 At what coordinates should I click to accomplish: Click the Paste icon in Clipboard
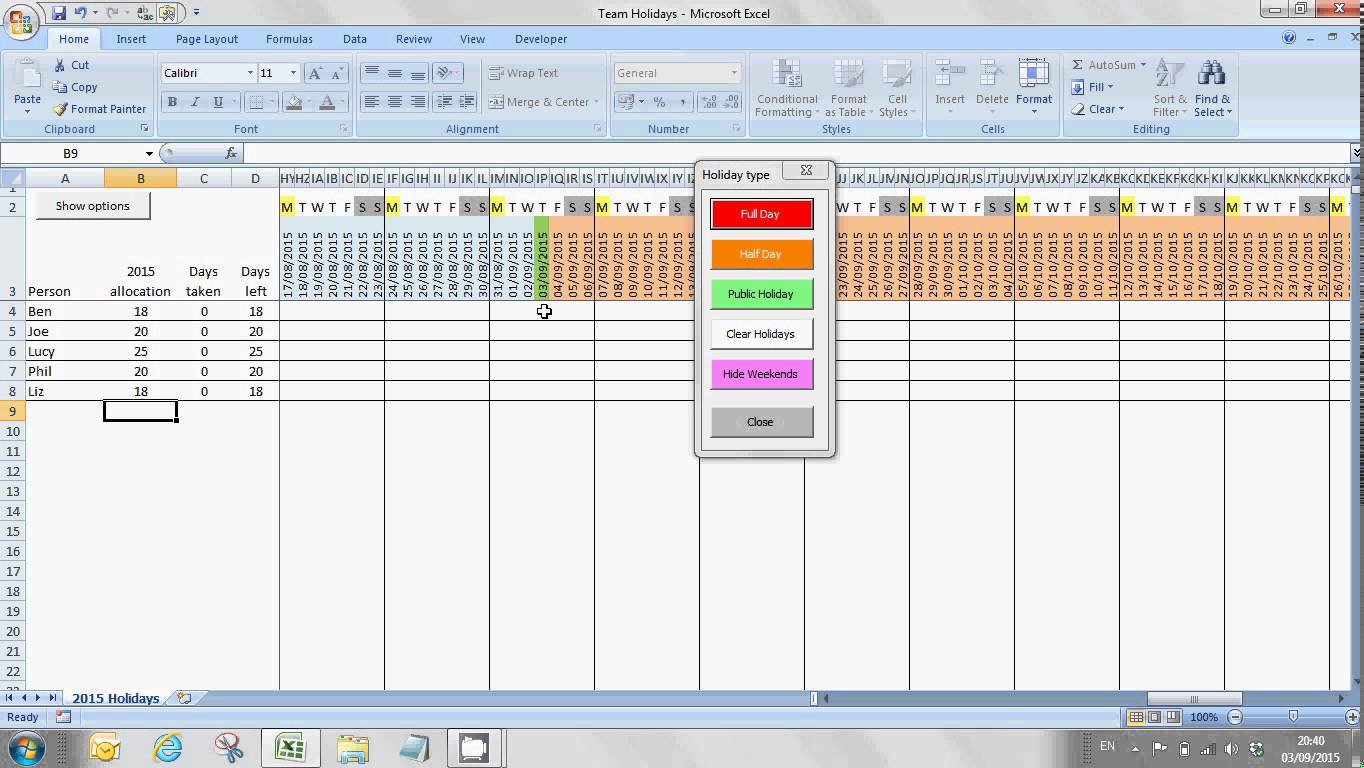click(x=27, y=78)
